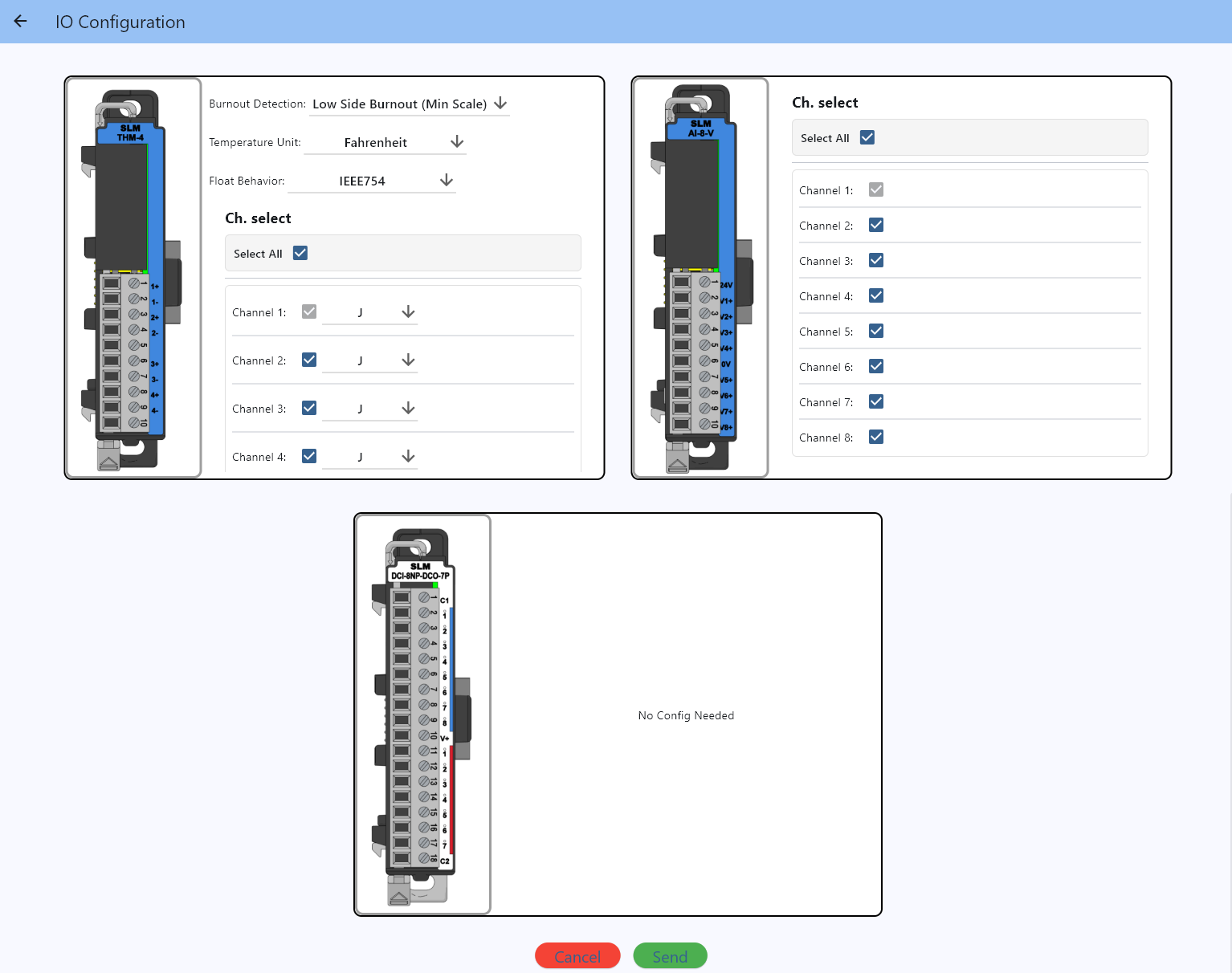Uncheck Select All in the THM-4 panel
1232x973 pixels.
(300, 253)
